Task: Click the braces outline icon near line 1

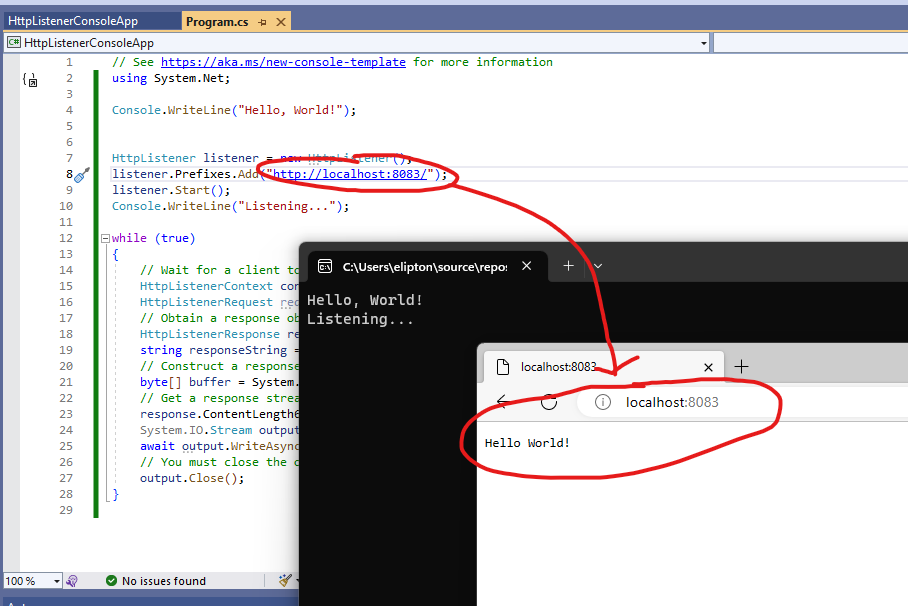Action: [31, 80]
